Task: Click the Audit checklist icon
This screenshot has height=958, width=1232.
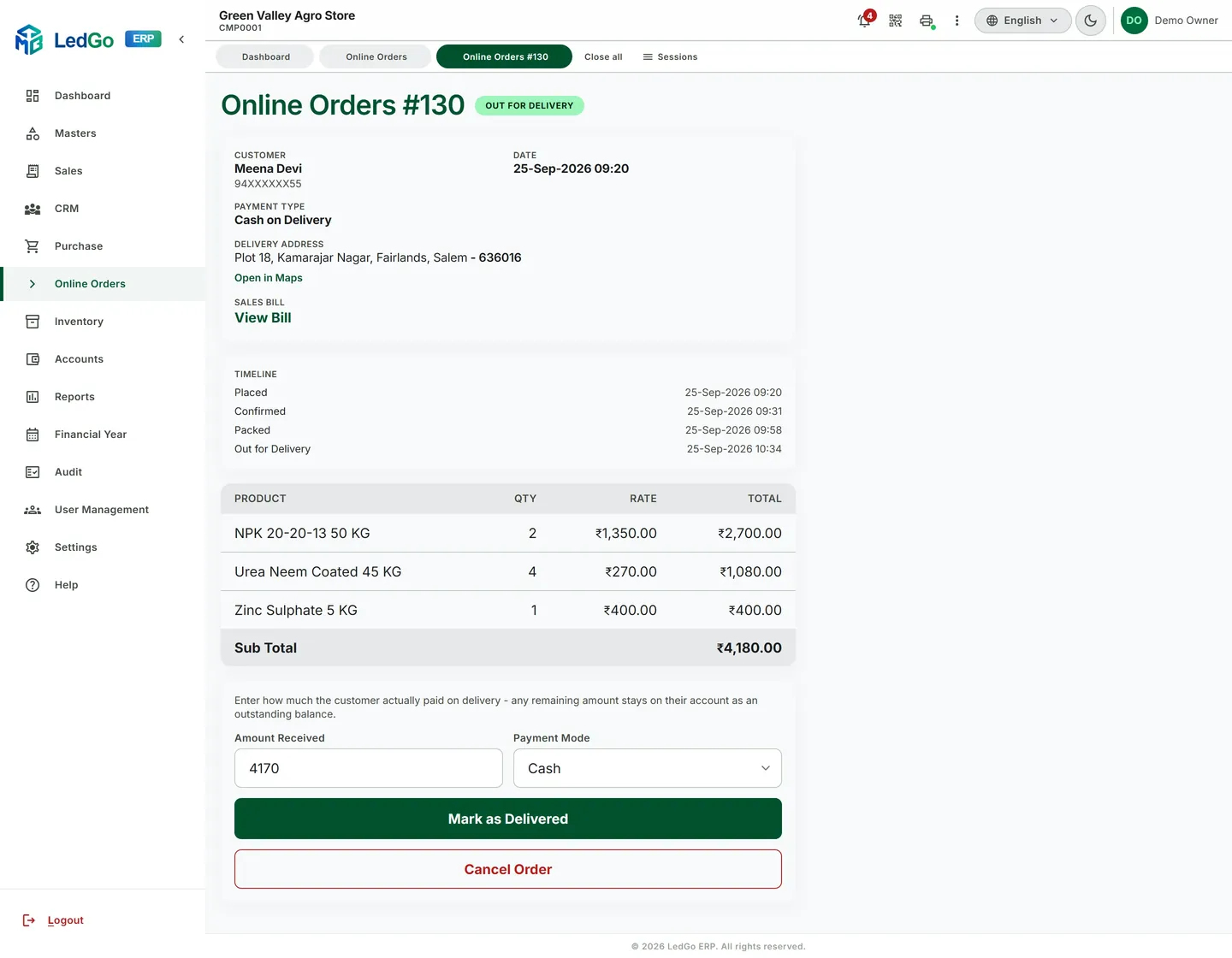Action: click(33, 472)
